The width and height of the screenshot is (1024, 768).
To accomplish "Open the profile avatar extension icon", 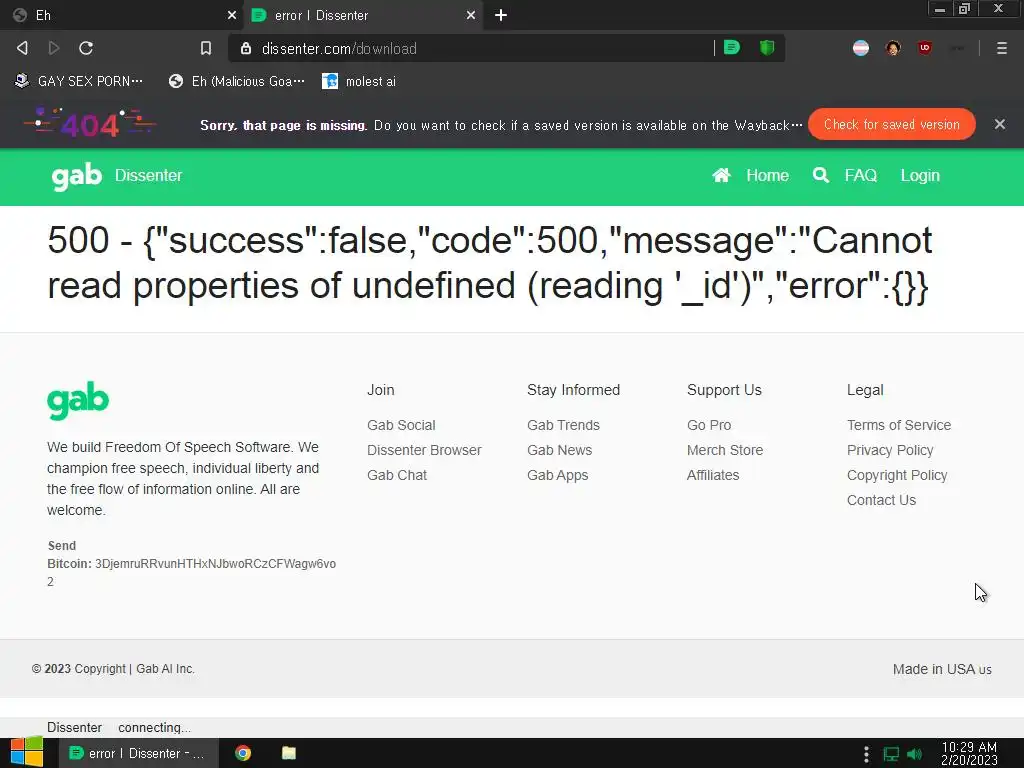I will tap(893, 48).
